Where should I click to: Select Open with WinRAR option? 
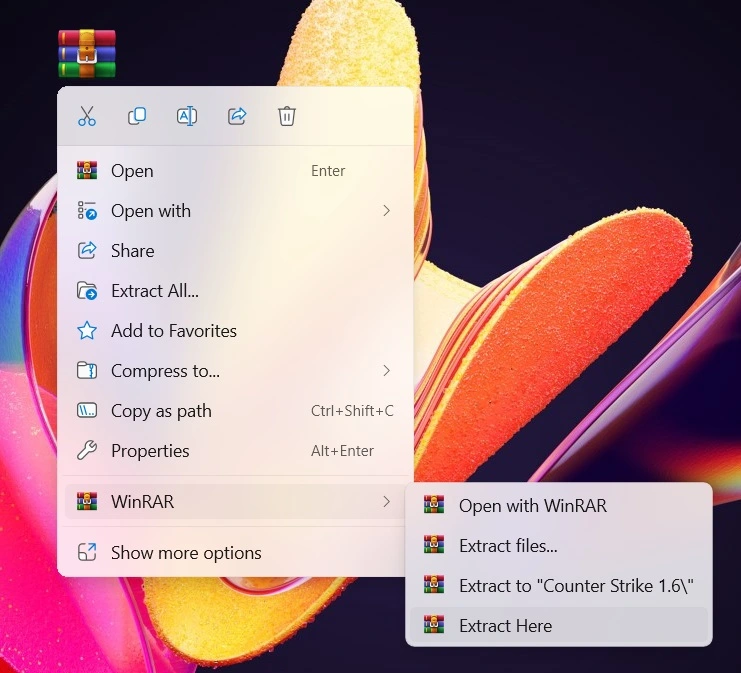coord(532,506)
